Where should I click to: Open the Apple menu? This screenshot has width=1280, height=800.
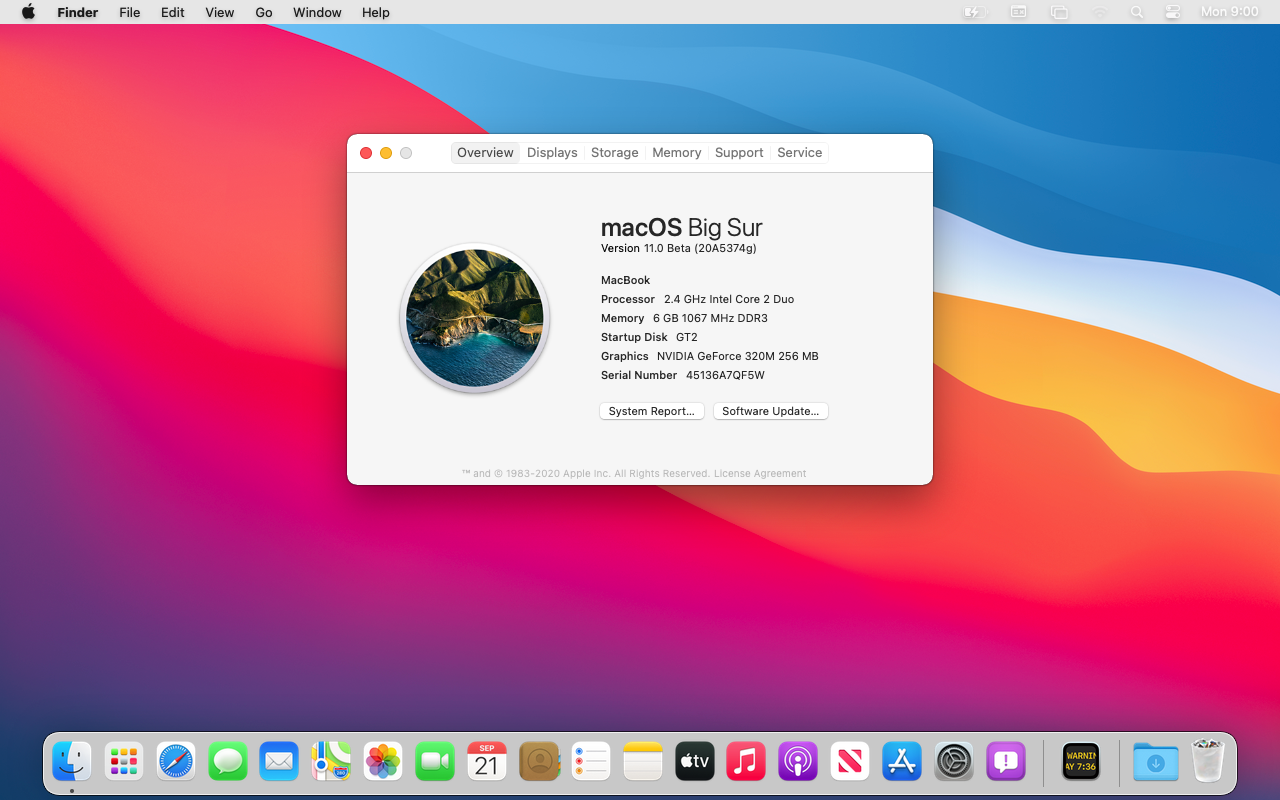28,12
